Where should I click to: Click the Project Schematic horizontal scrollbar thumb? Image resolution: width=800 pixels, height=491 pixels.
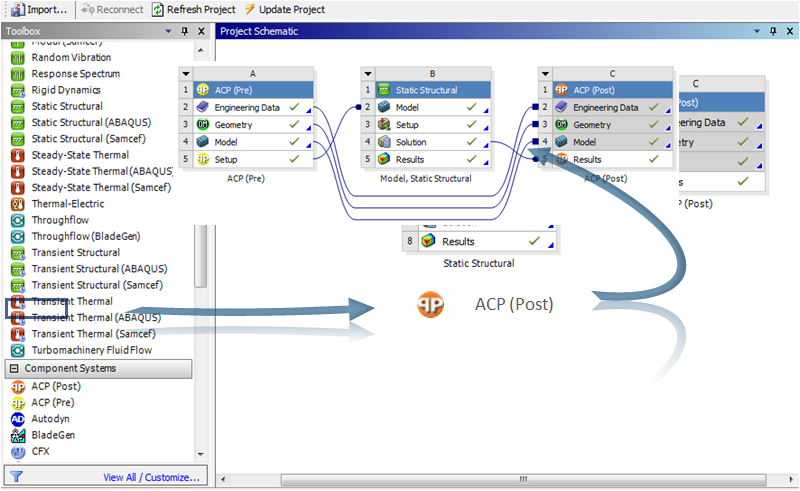(523, 479)
